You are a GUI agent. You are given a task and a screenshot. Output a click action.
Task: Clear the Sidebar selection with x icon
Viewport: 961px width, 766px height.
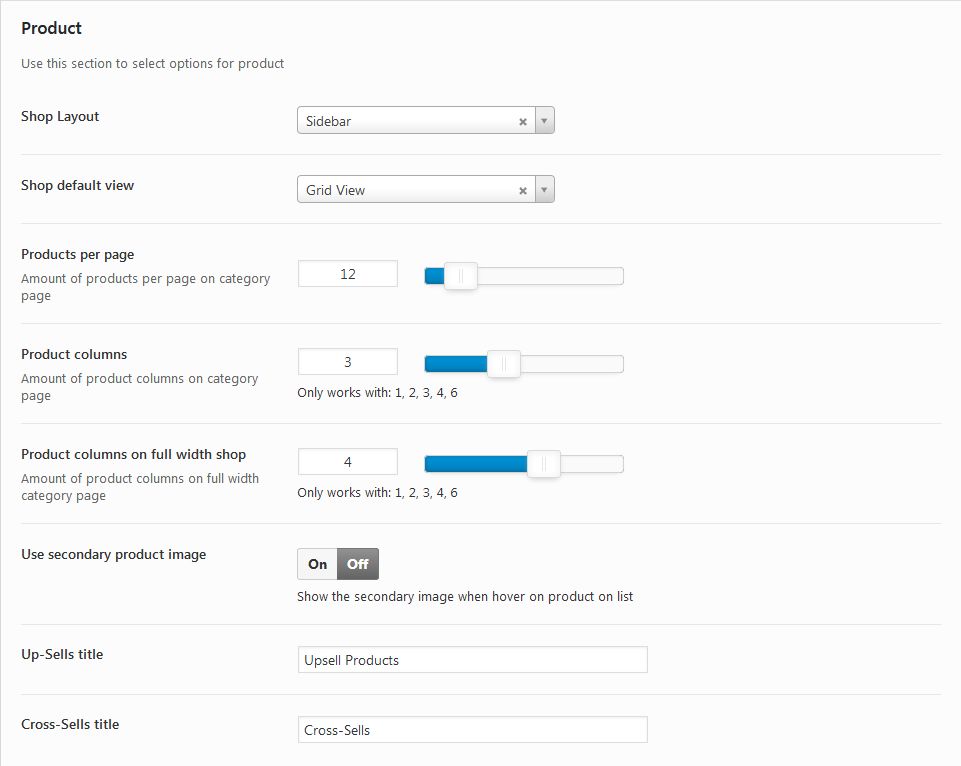(523, 121)
